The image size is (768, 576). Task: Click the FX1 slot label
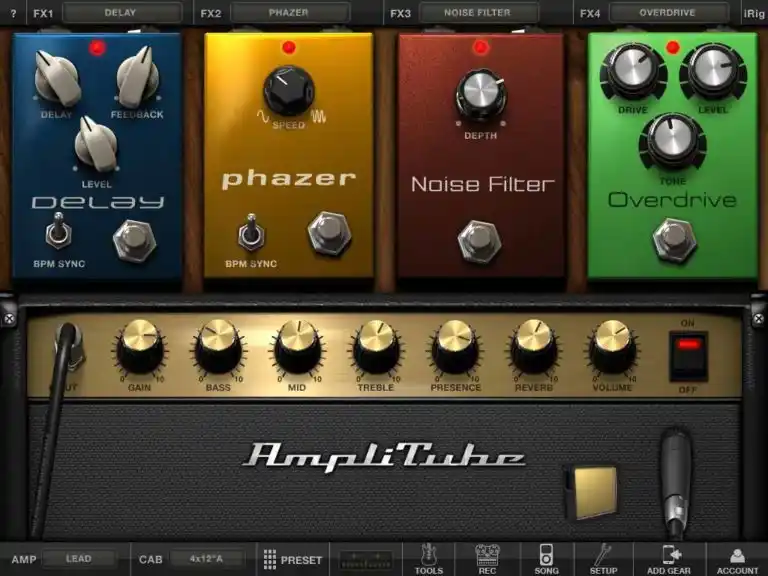(43, 14)
